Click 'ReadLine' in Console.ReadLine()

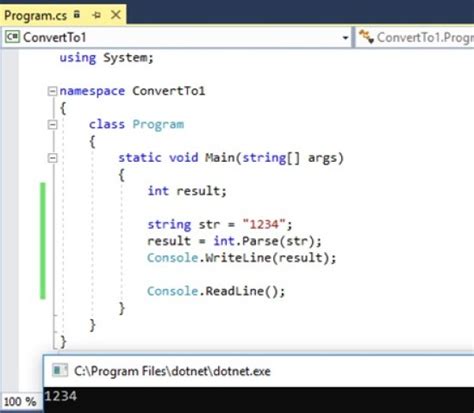click(234, 291)
